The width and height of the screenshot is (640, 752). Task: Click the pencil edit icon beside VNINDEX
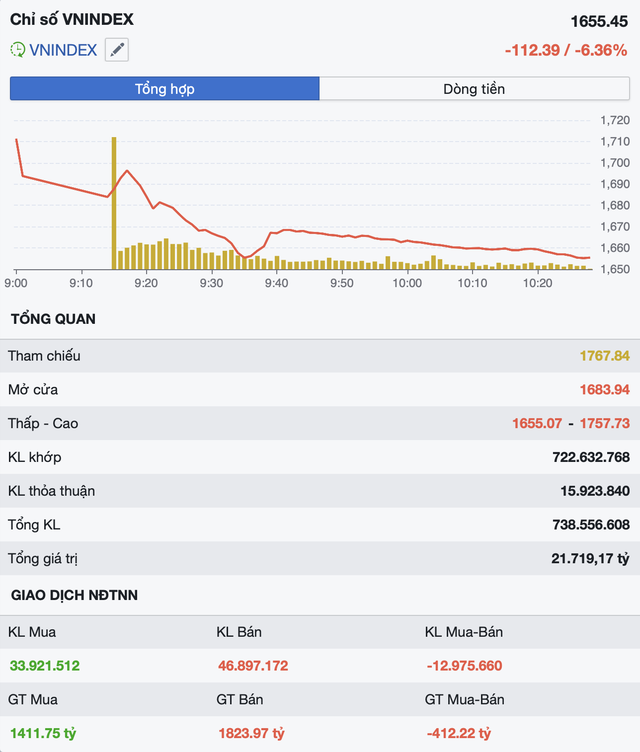point(117,49)
